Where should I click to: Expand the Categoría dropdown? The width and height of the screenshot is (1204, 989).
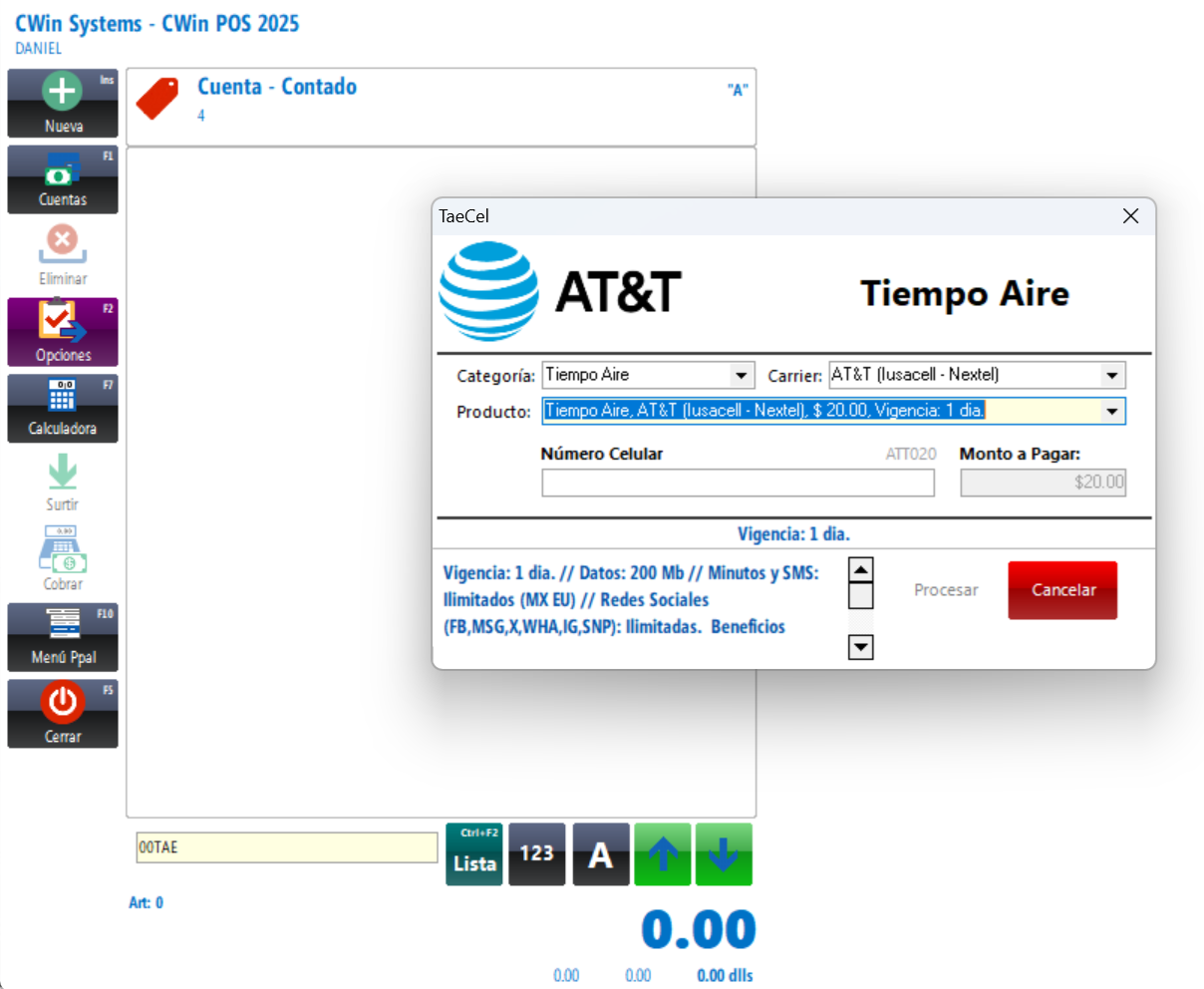tap(741, 376)
